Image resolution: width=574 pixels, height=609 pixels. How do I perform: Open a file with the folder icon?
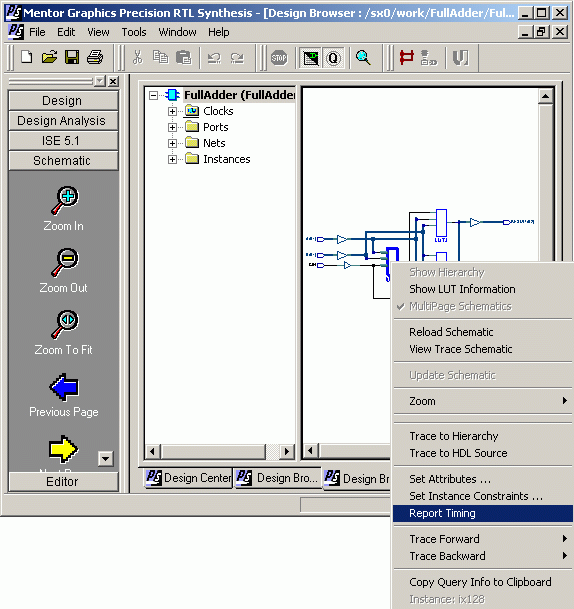(49, 57)
